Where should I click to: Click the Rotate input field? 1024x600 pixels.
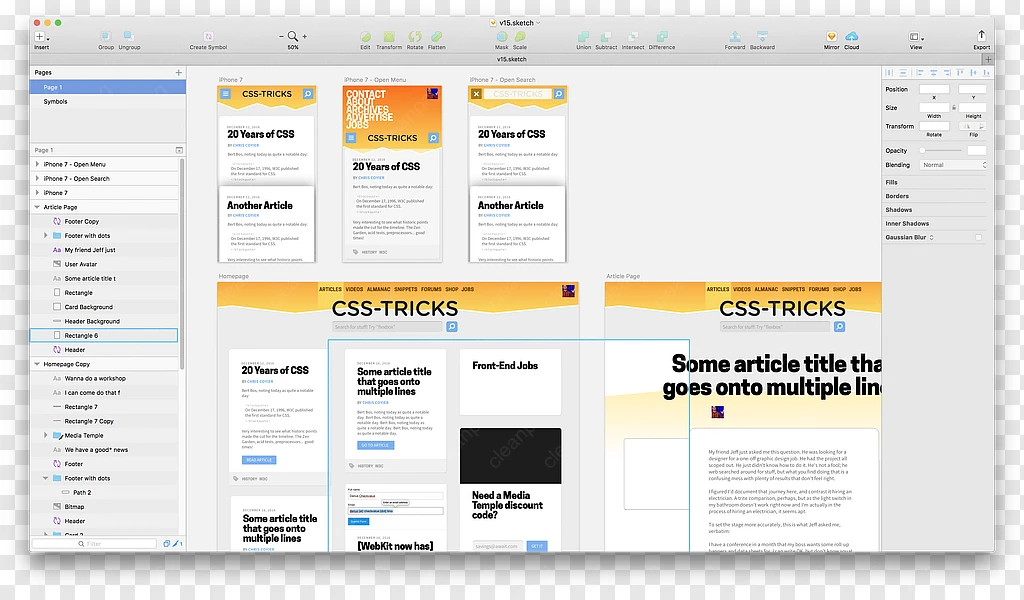pos(934,126)
